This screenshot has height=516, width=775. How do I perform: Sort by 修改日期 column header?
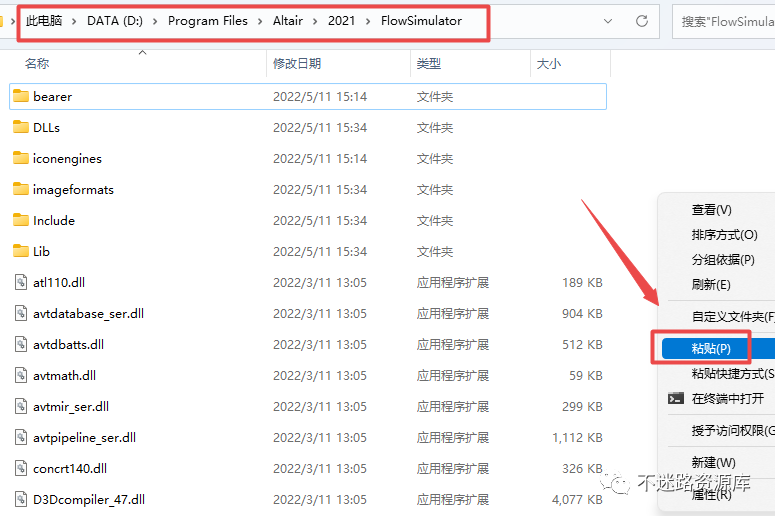coord(297,63)
